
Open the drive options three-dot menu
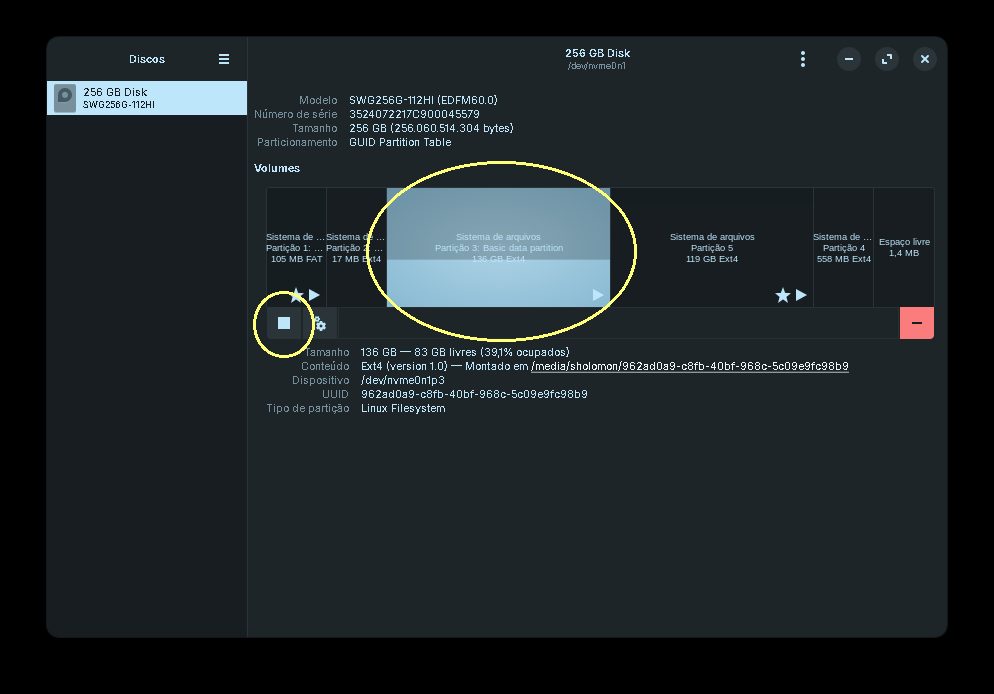pyautogui.click(x=802, y=59)
